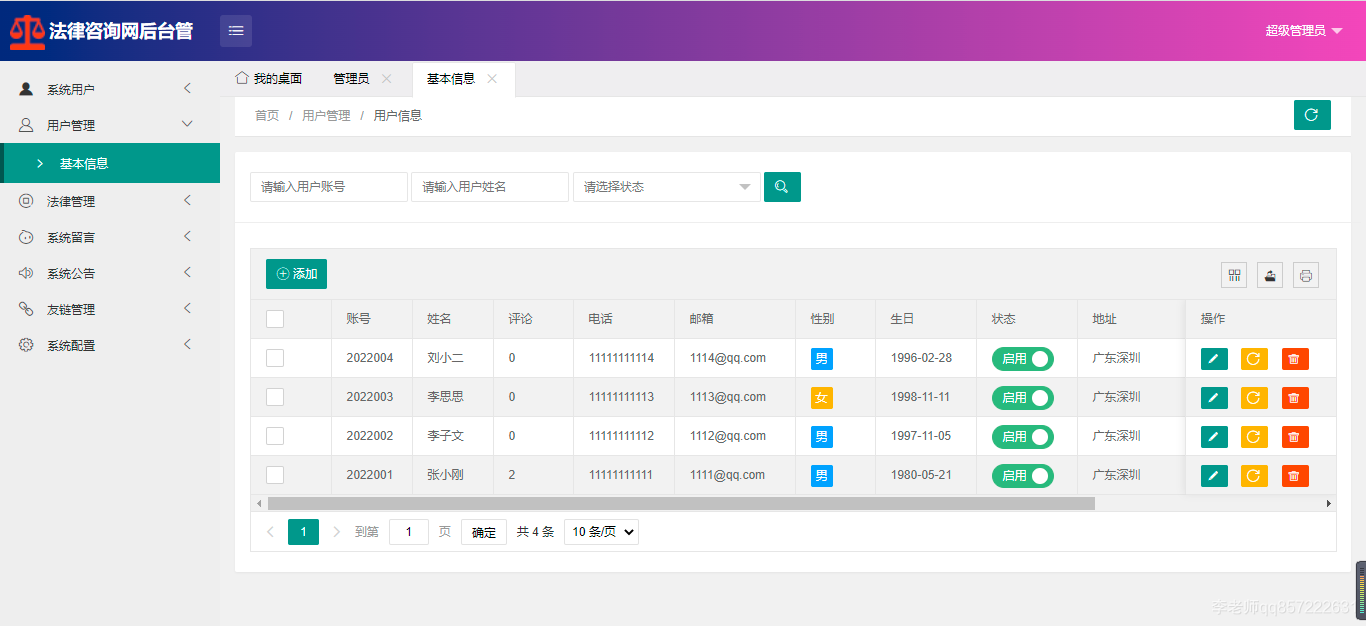Click page number 1 button
This screenshot has height=626, width=1366.
(303, 532)
